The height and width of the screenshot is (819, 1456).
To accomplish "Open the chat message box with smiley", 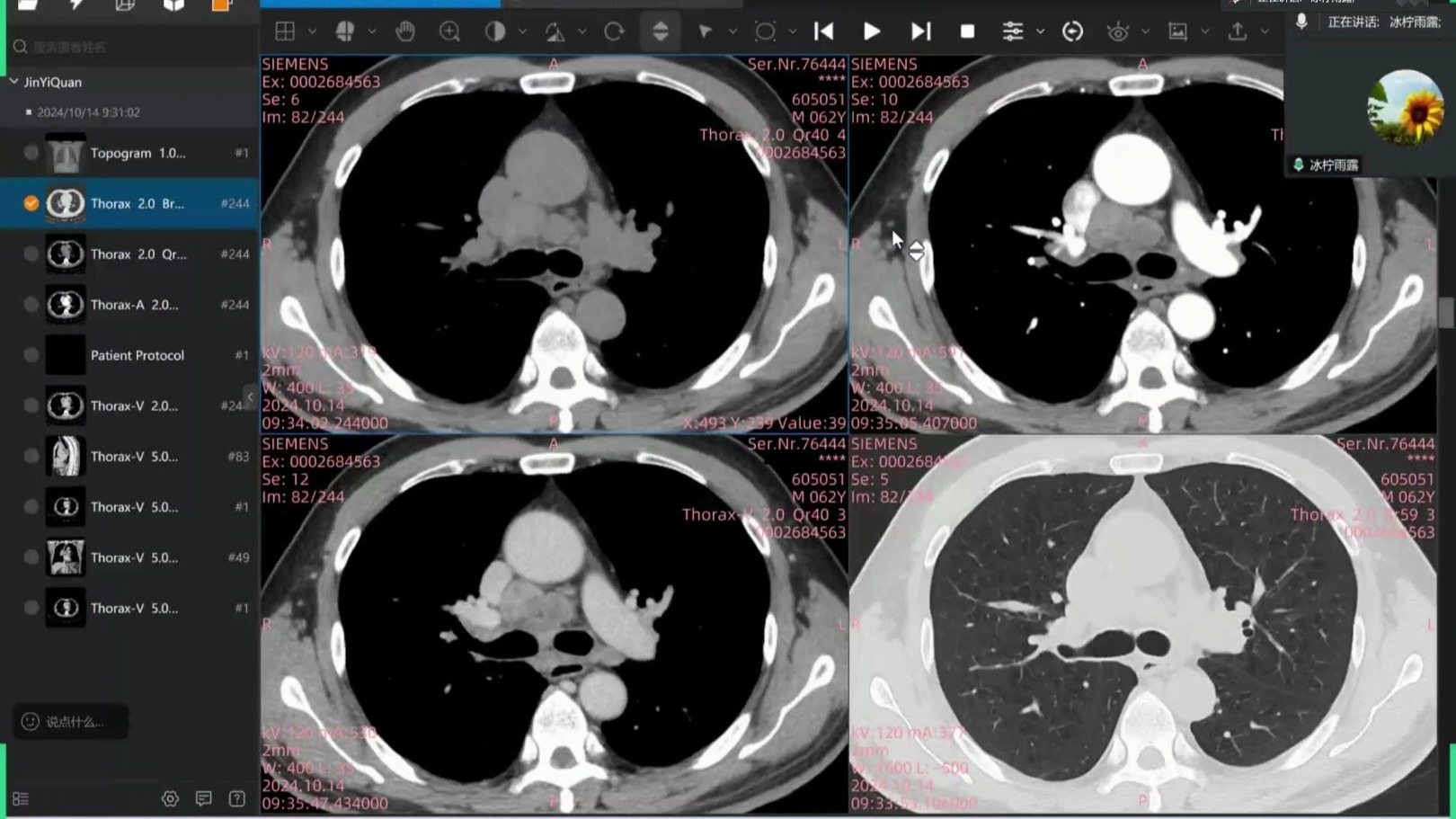I will [x=70, y=722].
